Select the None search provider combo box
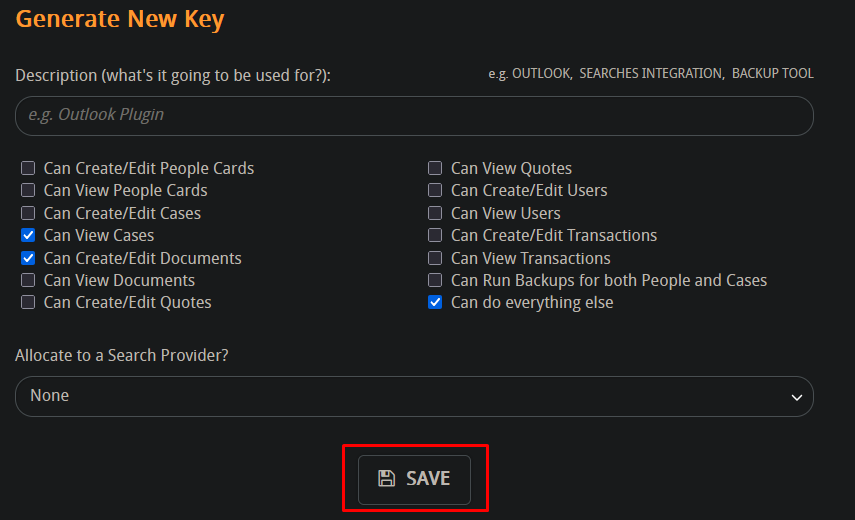 coord(414,396)
